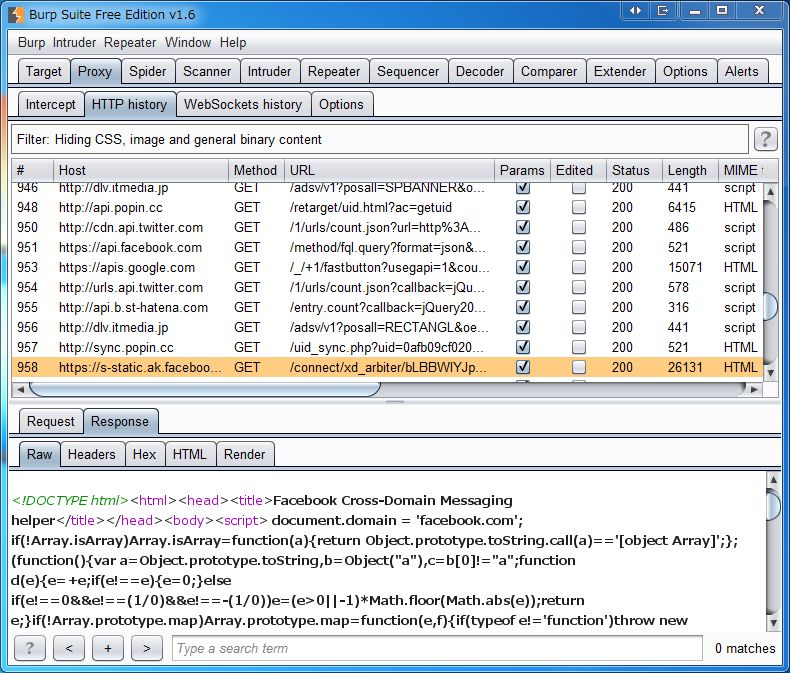Select row 953 apis.google.com
The width and height of the screenshot is (790, 673).
(387, 267)
